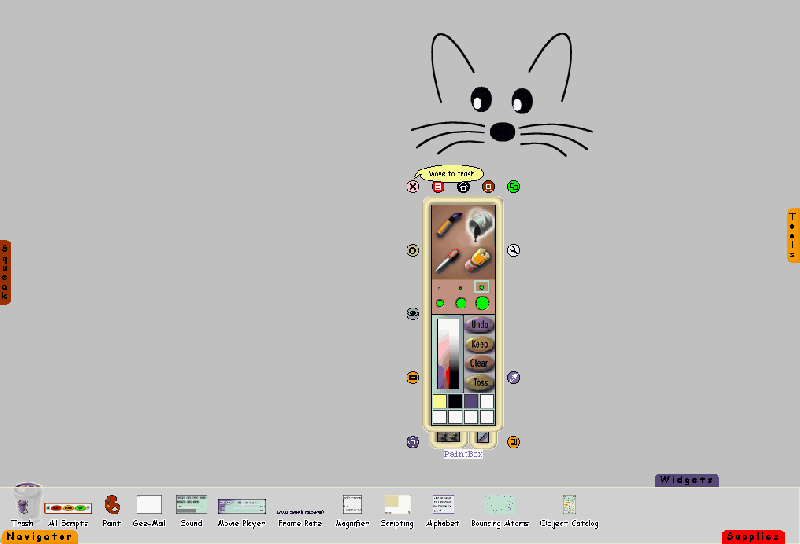Screen dimensions: 800x544
Task: Expand the Squeak flap on left edge
Action: [5, 272]
